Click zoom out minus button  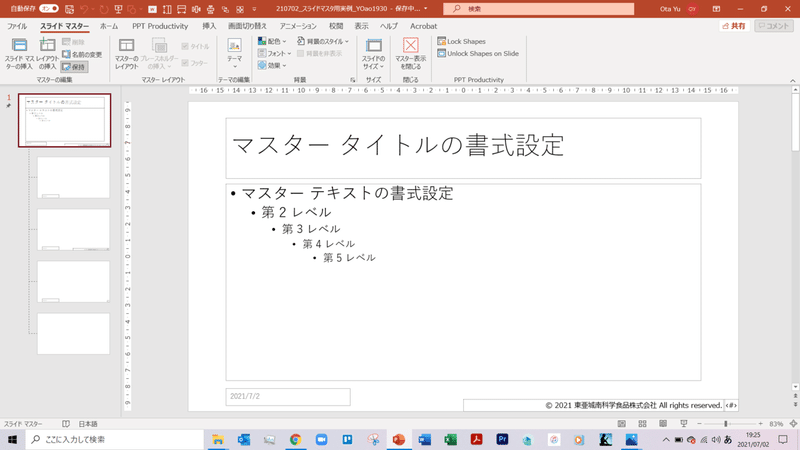pyautogui.click(x=699, y=424)
